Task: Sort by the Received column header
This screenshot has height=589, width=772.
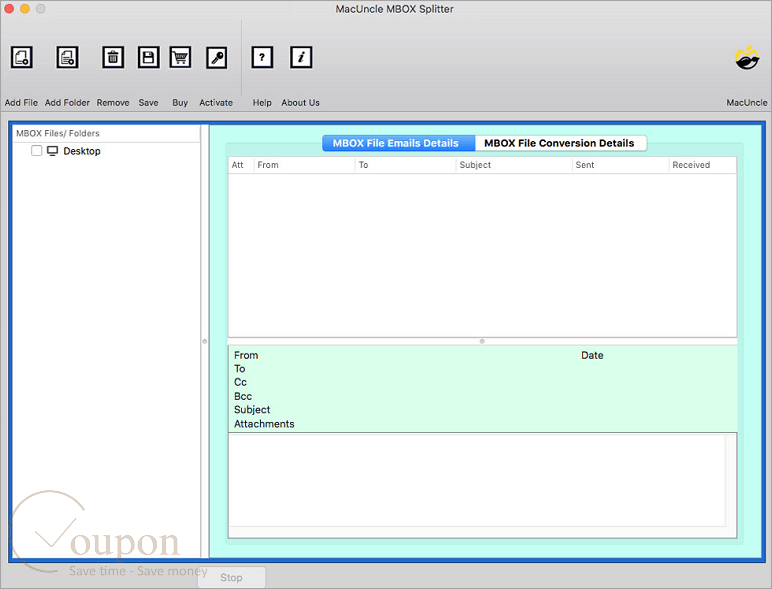Action: (703, 165)
